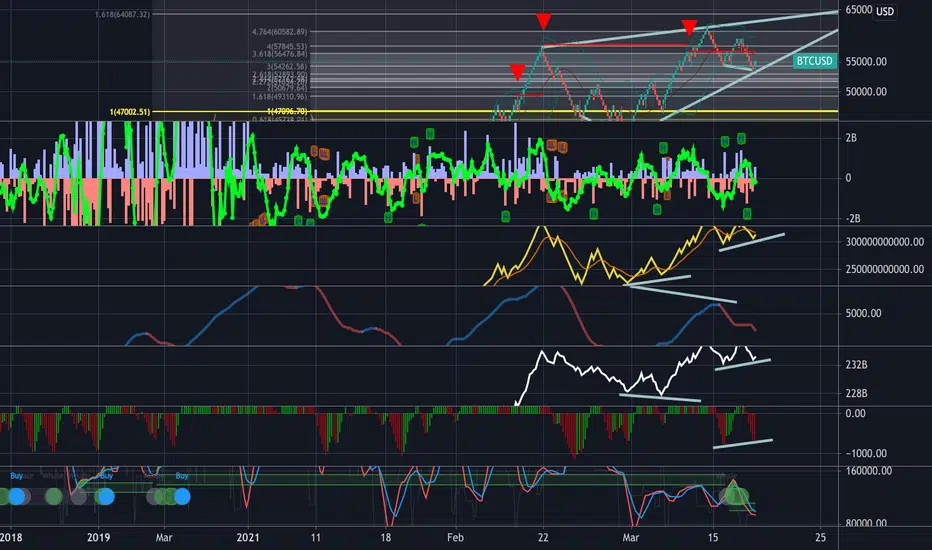Screen dimensions: 932x550
Task: Click the 160000.00 scale label
Action: point(868,471)
